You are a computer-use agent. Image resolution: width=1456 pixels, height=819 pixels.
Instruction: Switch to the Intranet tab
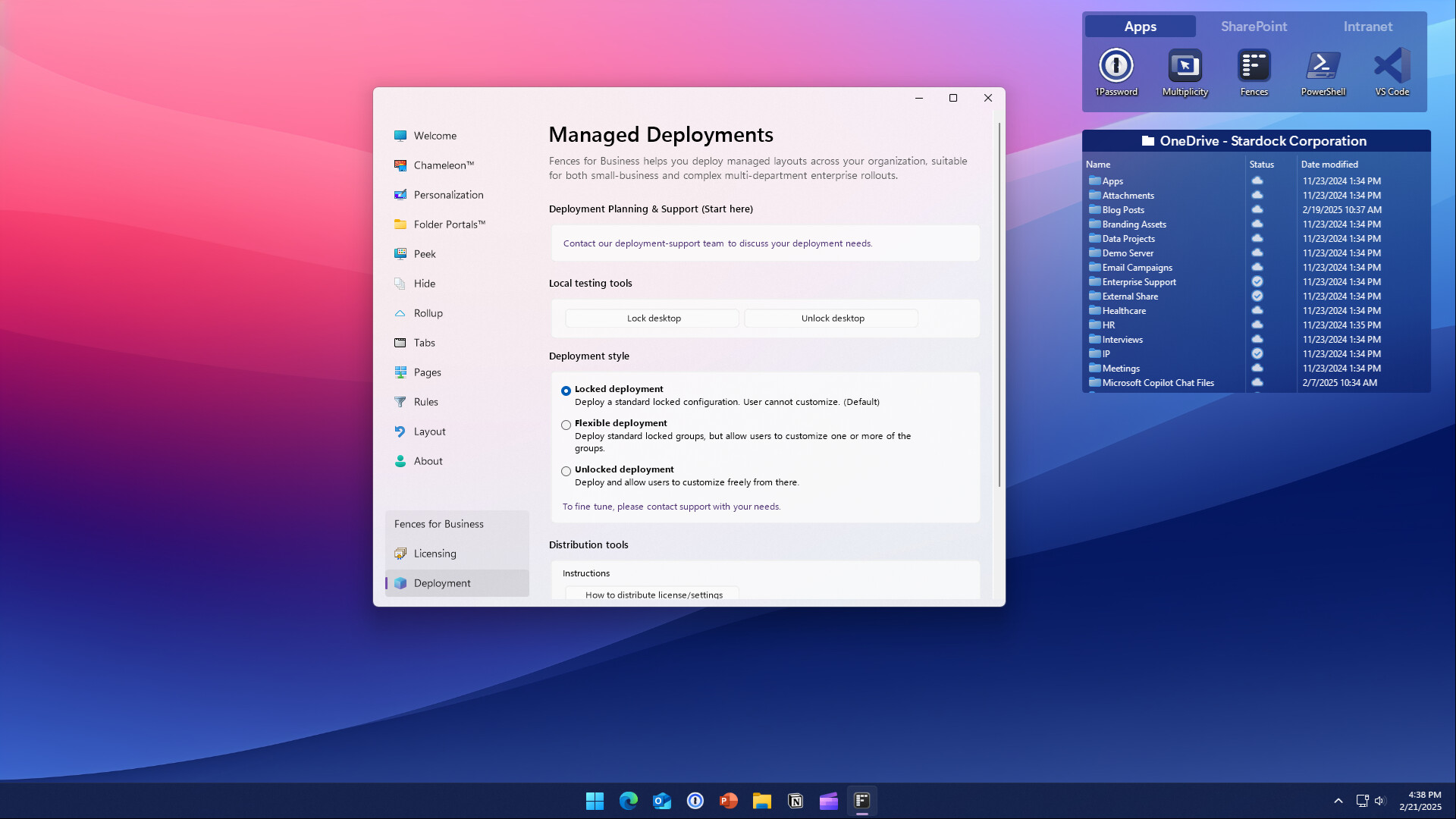(x=1367, y=26)
